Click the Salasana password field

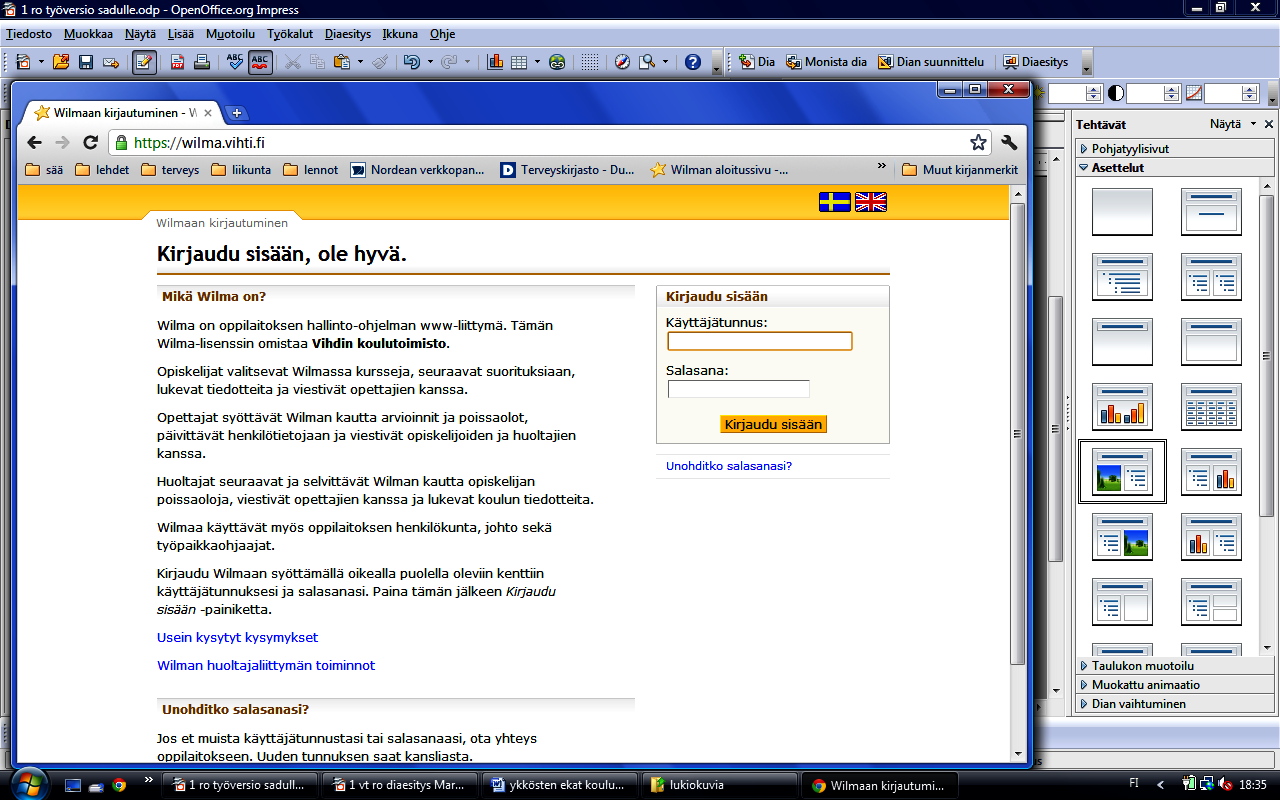point(738,389)
